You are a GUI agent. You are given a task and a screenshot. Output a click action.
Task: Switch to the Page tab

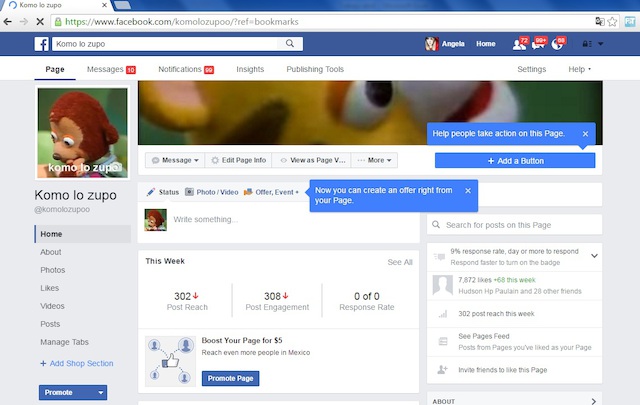pyautogui.click(x=55, y=69)
